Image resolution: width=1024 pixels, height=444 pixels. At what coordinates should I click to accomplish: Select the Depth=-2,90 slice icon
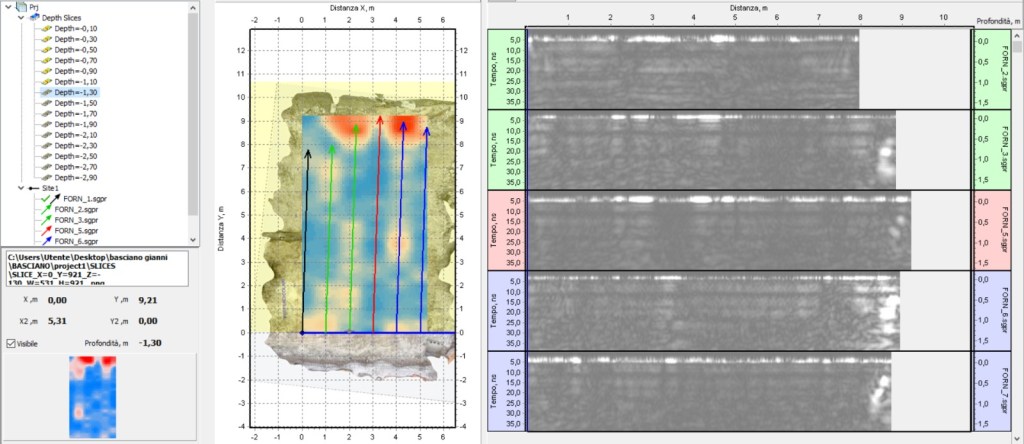coord(46,176)
